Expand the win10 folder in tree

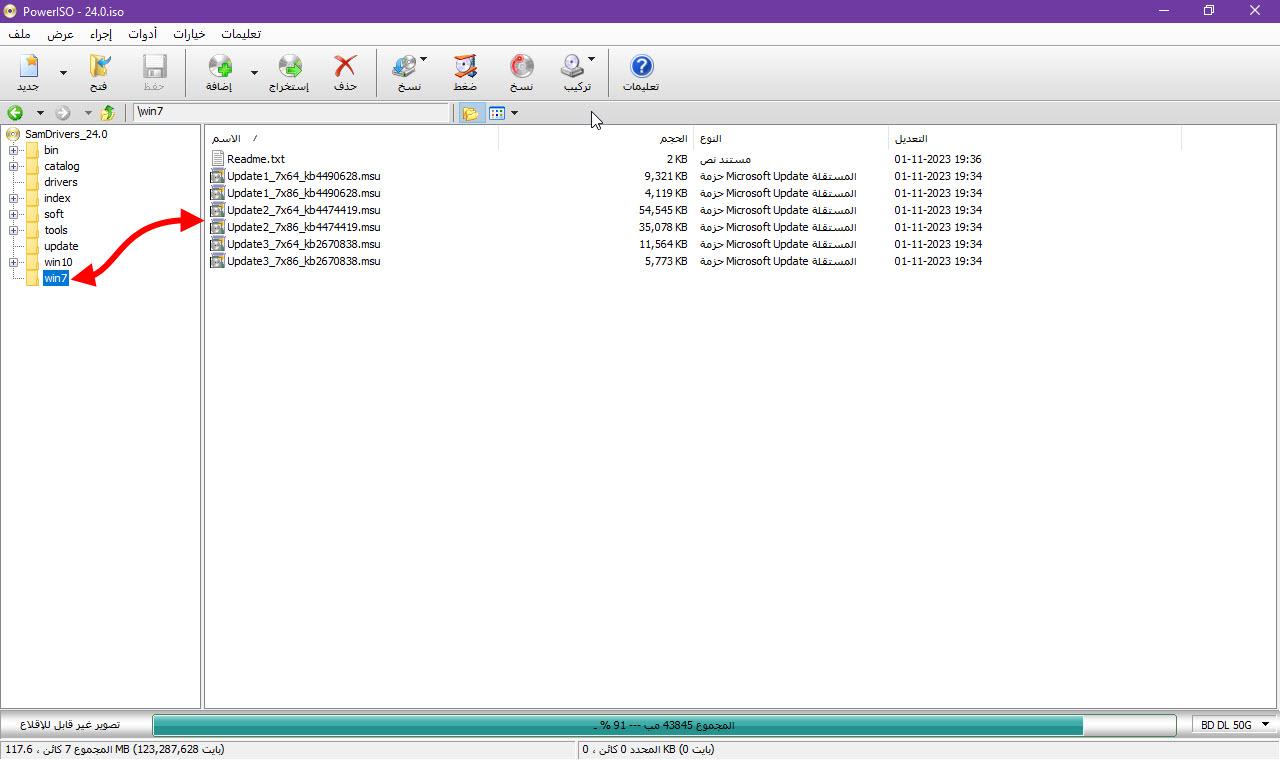pos(14,262)
